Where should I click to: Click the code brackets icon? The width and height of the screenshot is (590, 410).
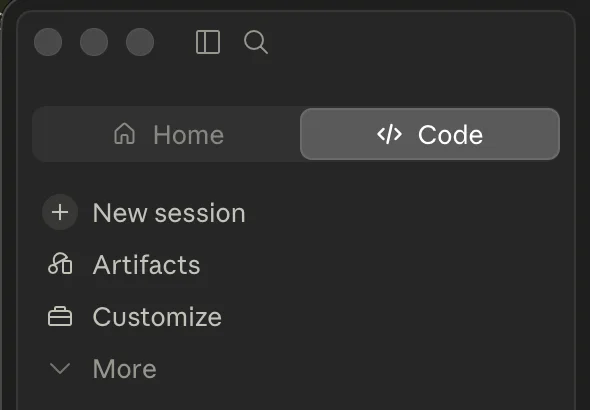click(389, 134)
